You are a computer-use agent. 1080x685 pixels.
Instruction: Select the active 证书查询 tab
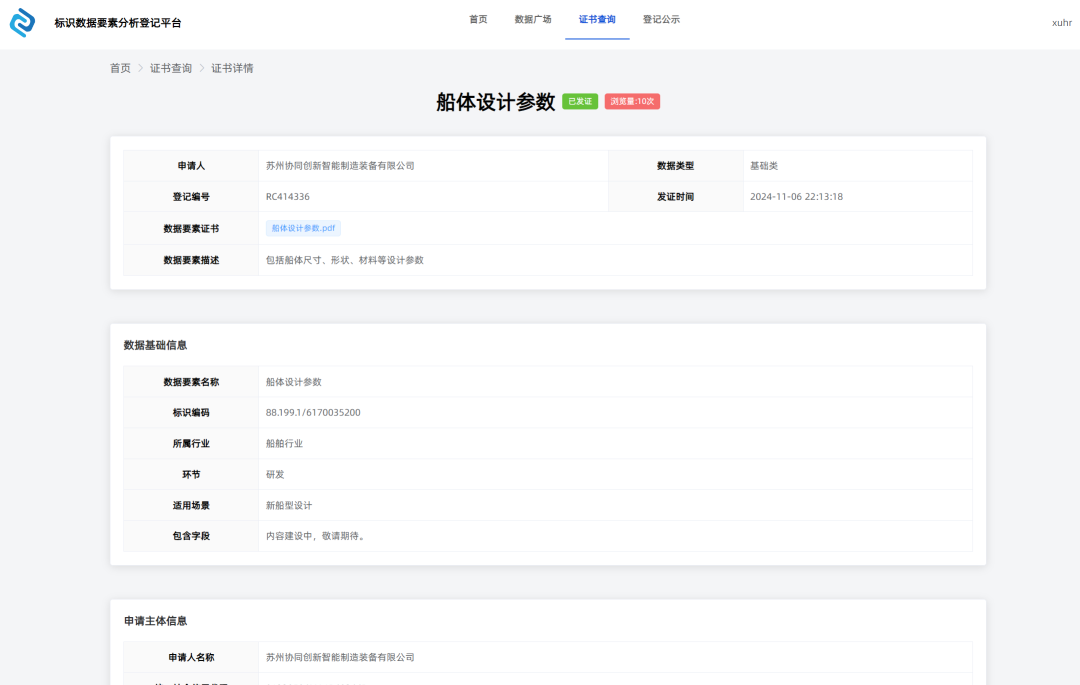pos(597,18)
